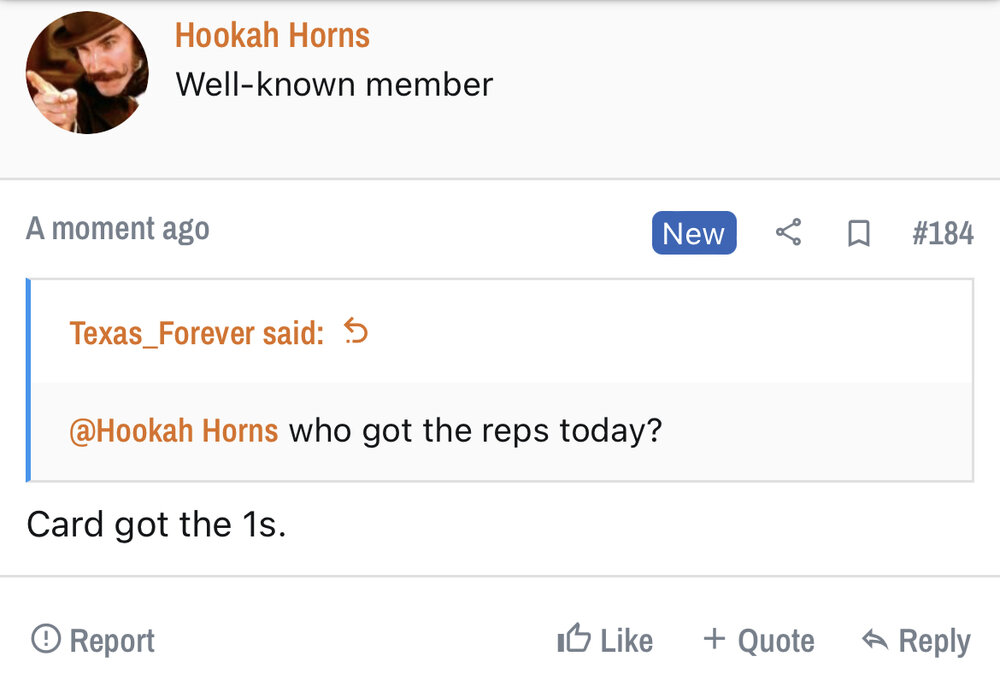Hit the thumbs-up icon to like the post
The image size is (1000, 674).
574,639
